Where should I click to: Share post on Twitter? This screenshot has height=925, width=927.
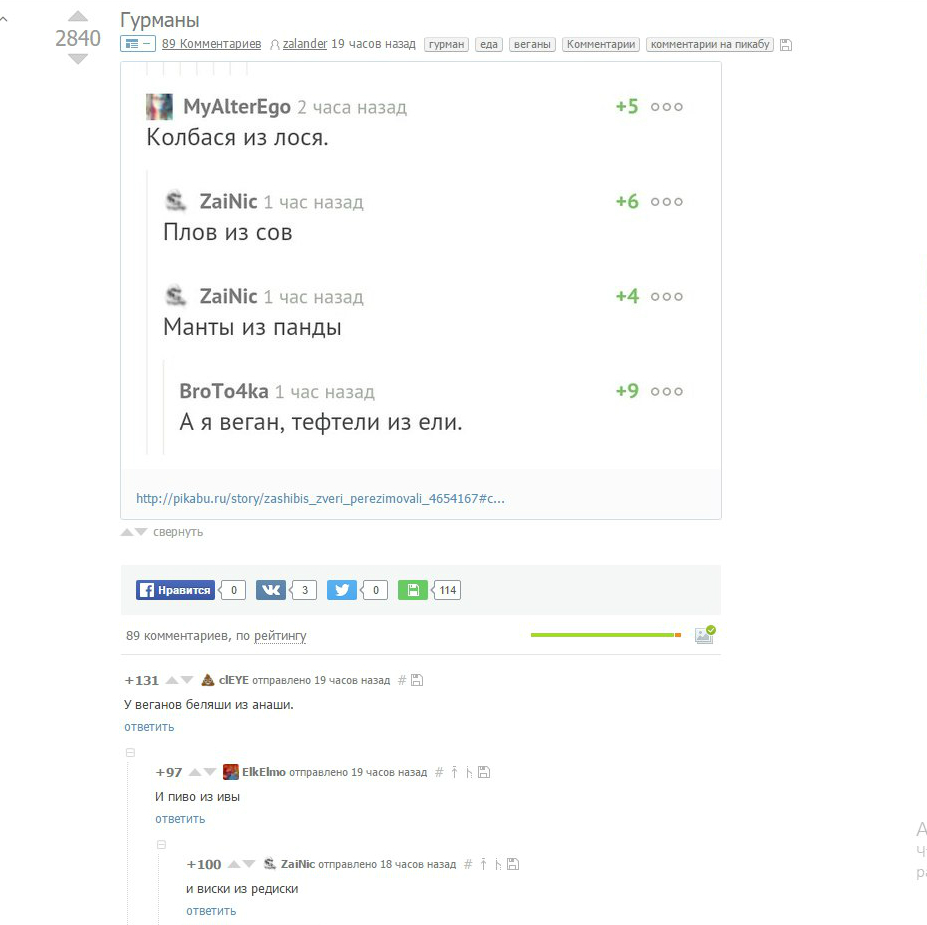click(342, 590)
